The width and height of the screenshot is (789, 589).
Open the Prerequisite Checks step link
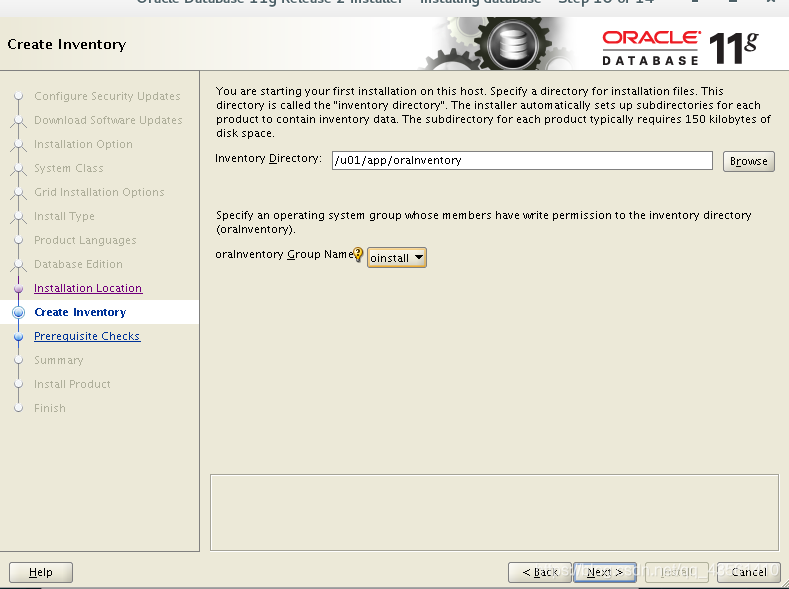click(x=87, y=336)
